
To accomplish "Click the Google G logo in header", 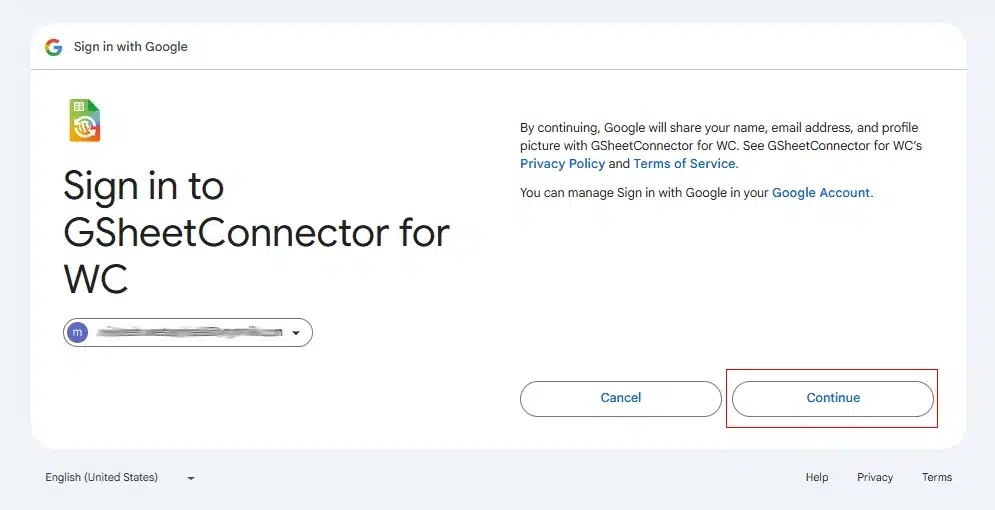I will pos(53,47).
